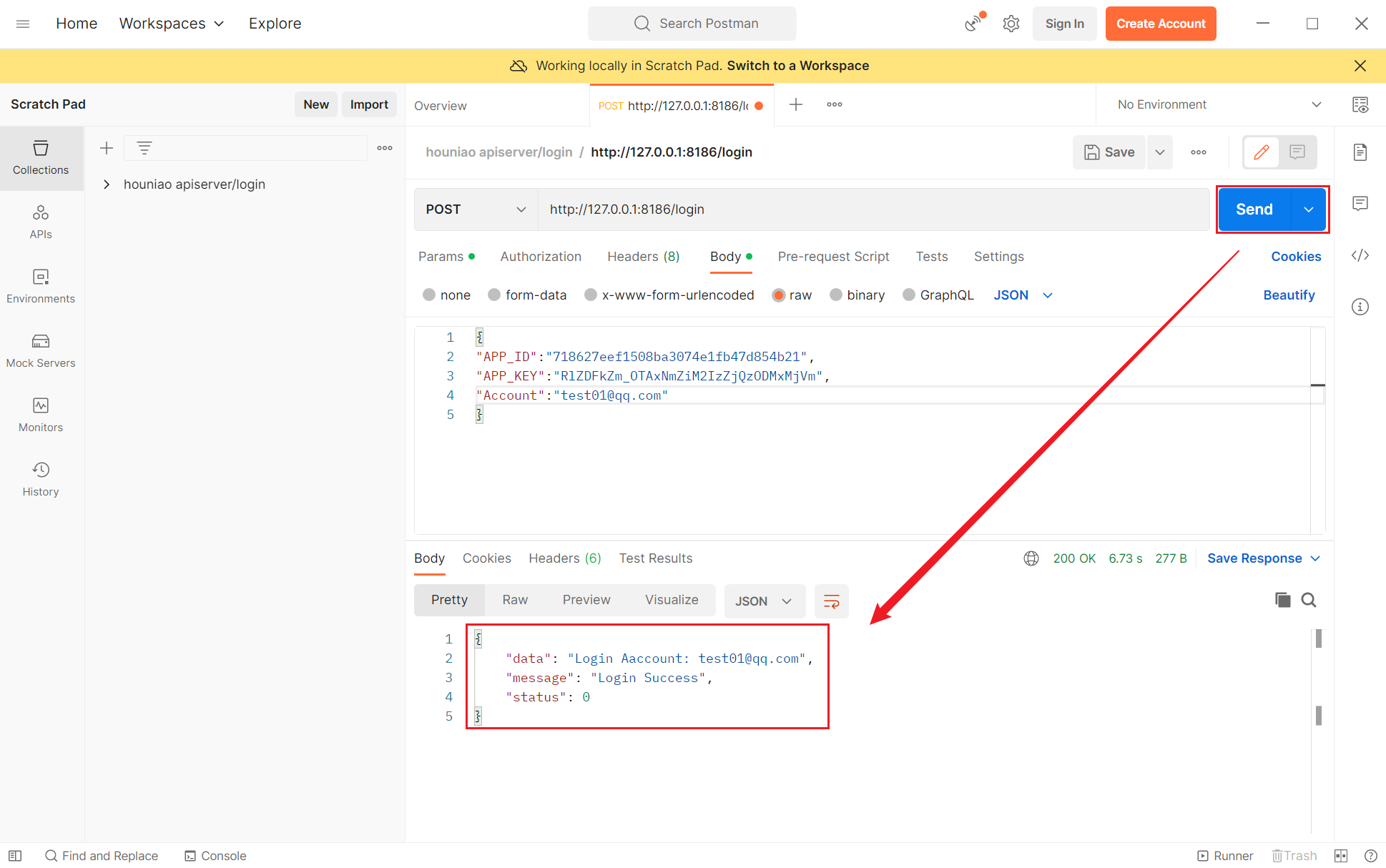Screen dimensions: 1386x868
Task: Open the Save options dropdown arrow
Action: coord(1160,152)
